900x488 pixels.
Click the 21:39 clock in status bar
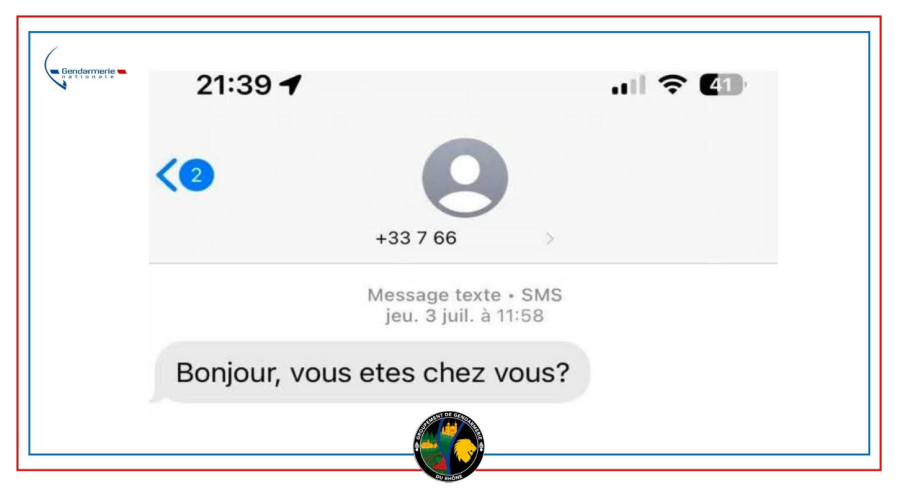234,85
